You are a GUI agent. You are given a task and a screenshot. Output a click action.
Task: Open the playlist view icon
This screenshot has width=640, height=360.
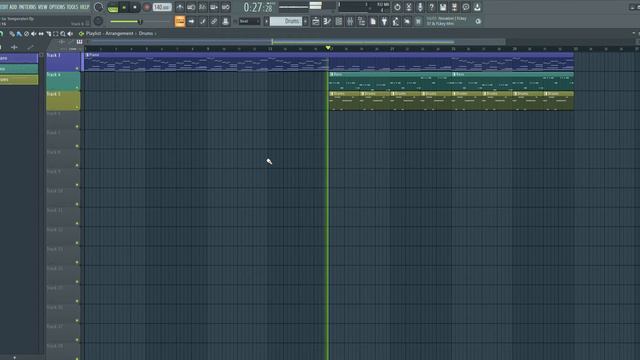coord(316,21)
